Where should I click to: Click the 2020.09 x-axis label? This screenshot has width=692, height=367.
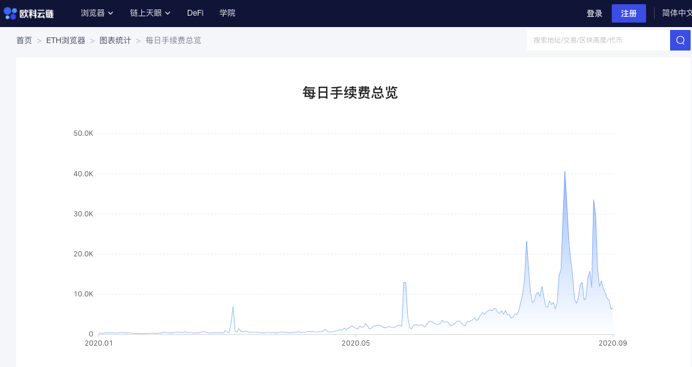click(613, 343)
